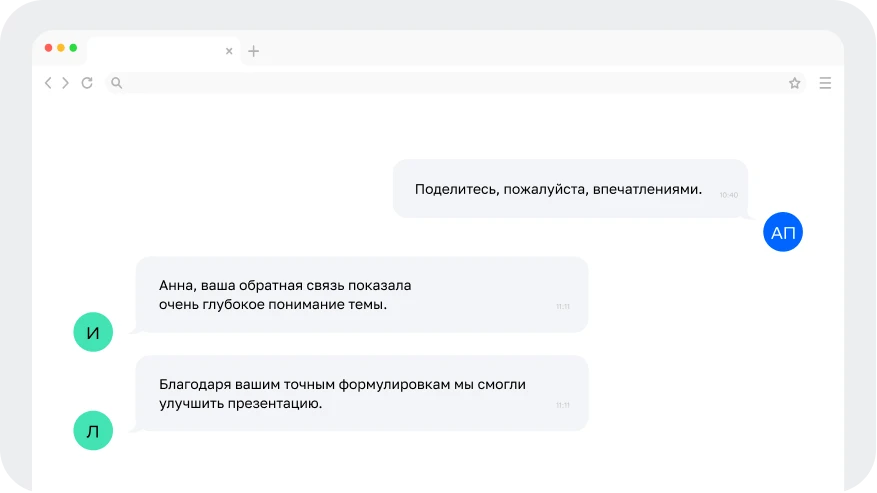The height and width of the screenshot is (493, 877).
Task: Open the browser hamburger menu
Action: [x=825, y=83]
